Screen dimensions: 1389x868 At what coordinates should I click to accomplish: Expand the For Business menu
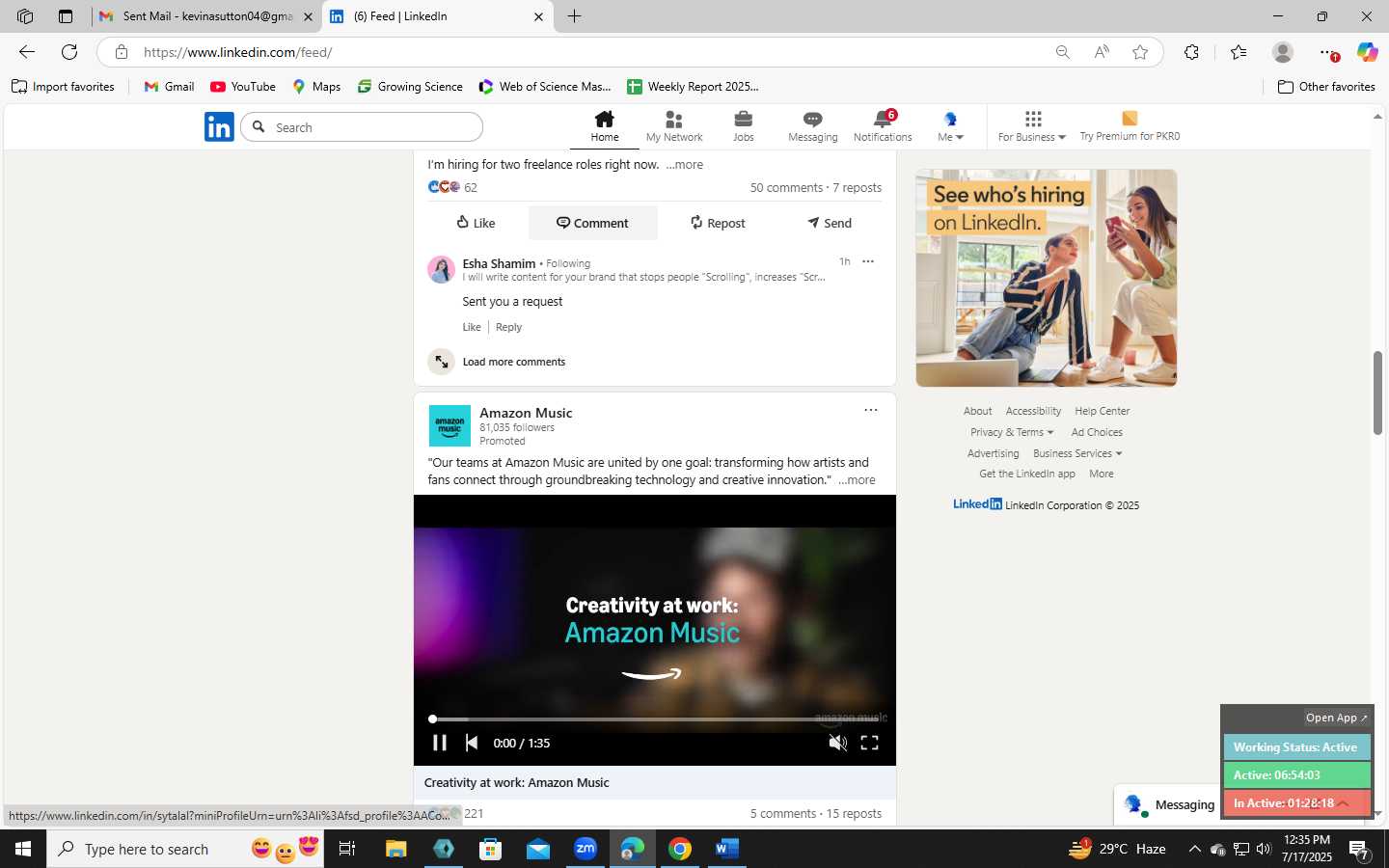[1032, 126]
